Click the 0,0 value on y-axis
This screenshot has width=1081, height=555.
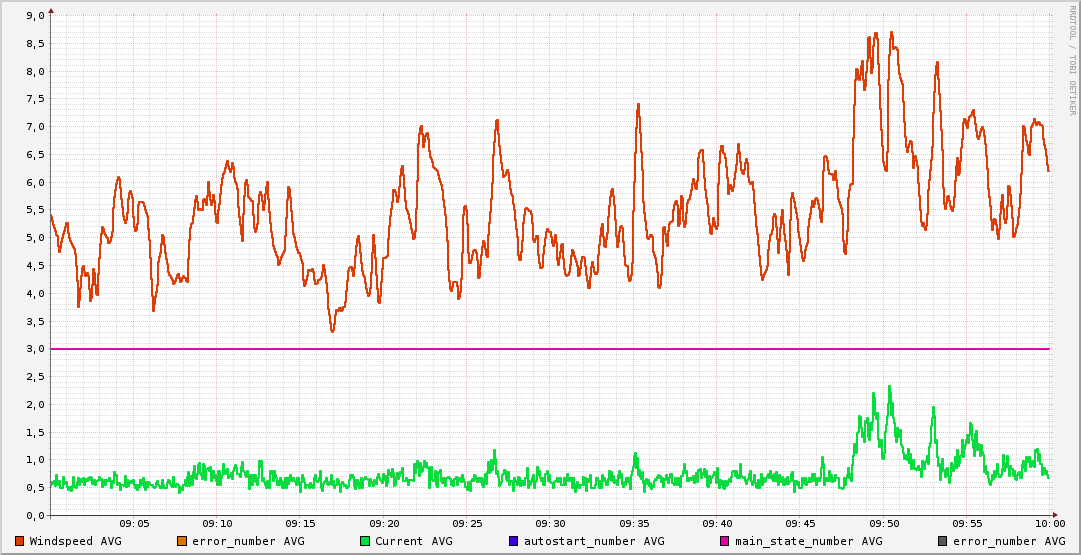(34, 515)
